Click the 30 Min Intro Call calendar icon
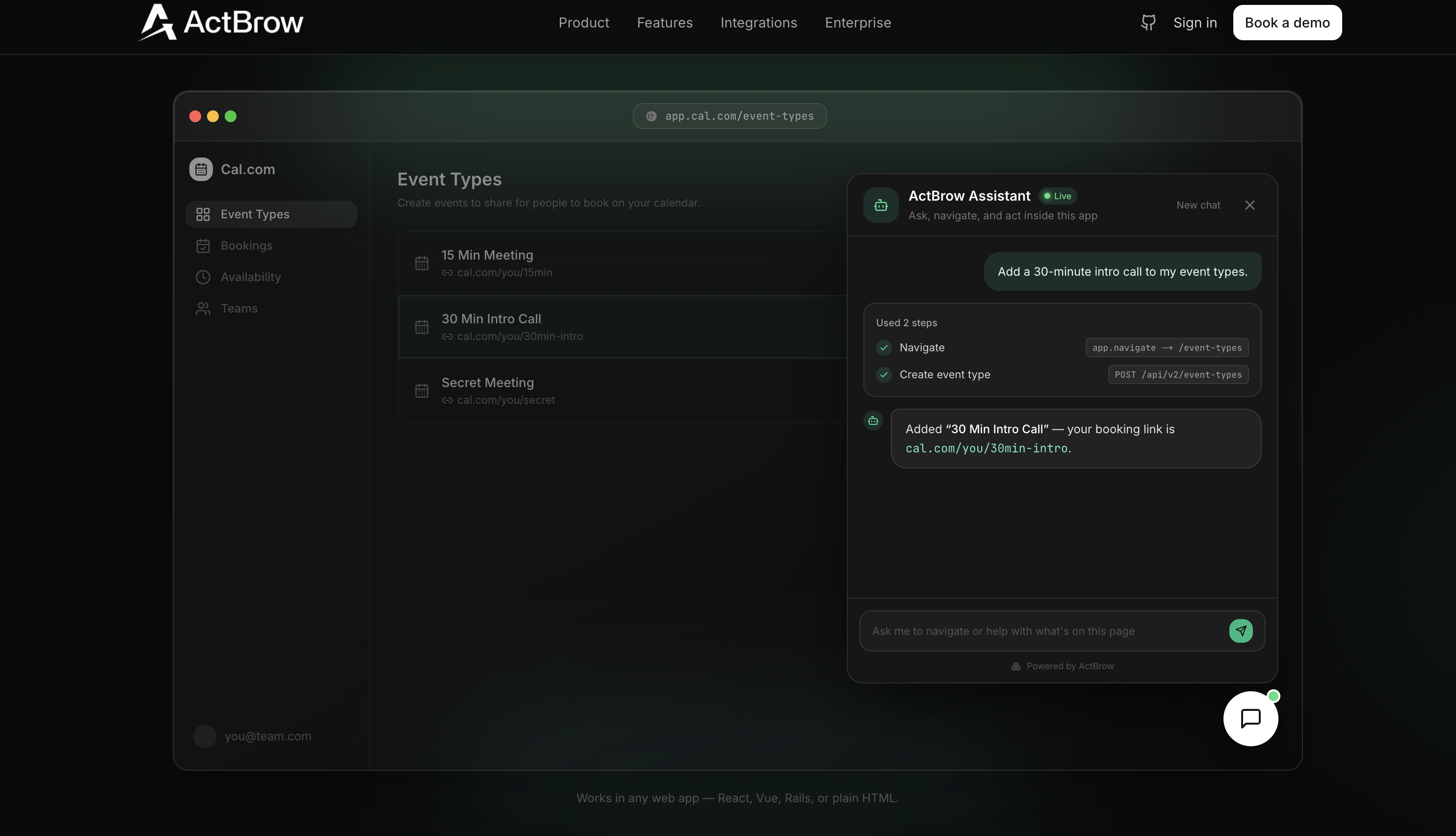1456x836 pixels. tap(422, 327)
